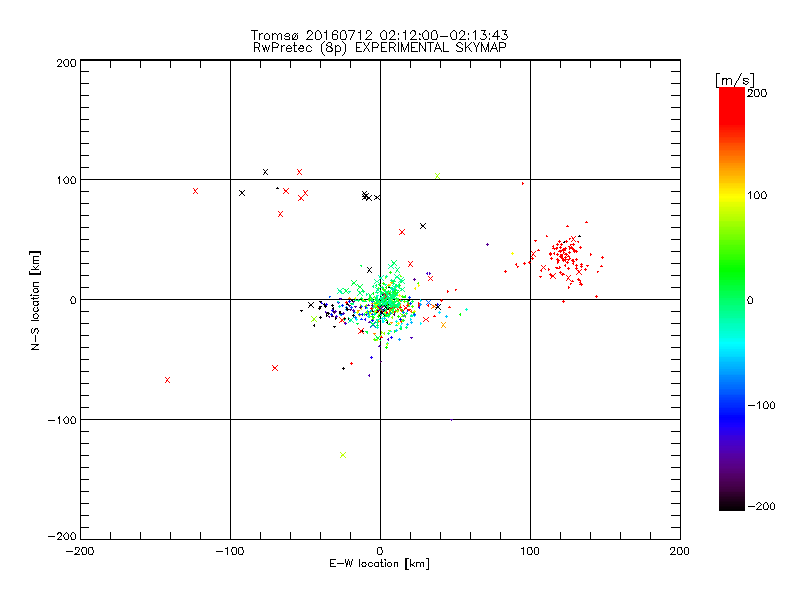This screenshot has height=600, width=800.
Task: Click the colorbar tick label '200'
Action: 757,93
